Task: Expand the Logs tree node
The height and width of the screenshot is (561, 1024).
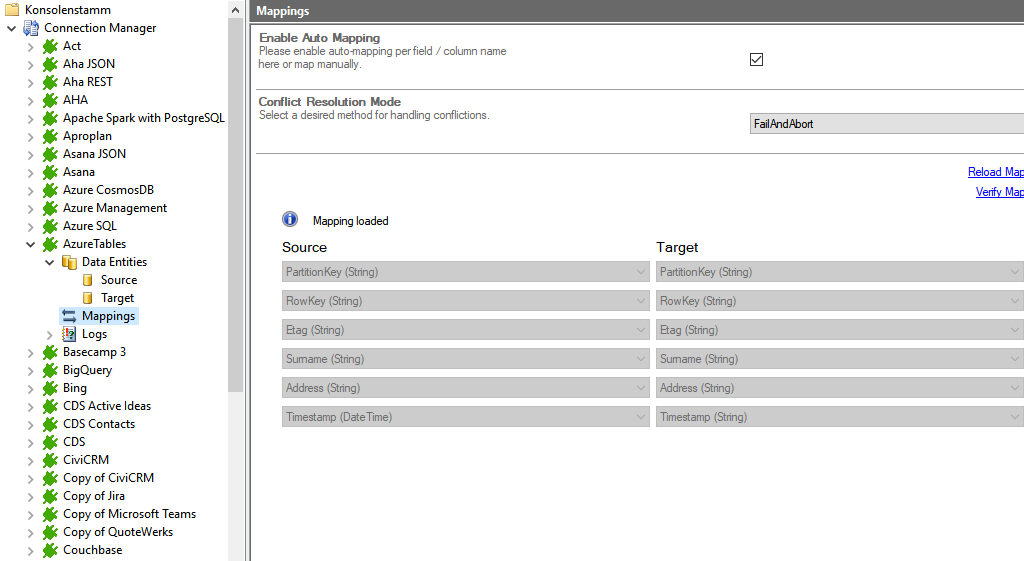Action: tap(50, 334)
